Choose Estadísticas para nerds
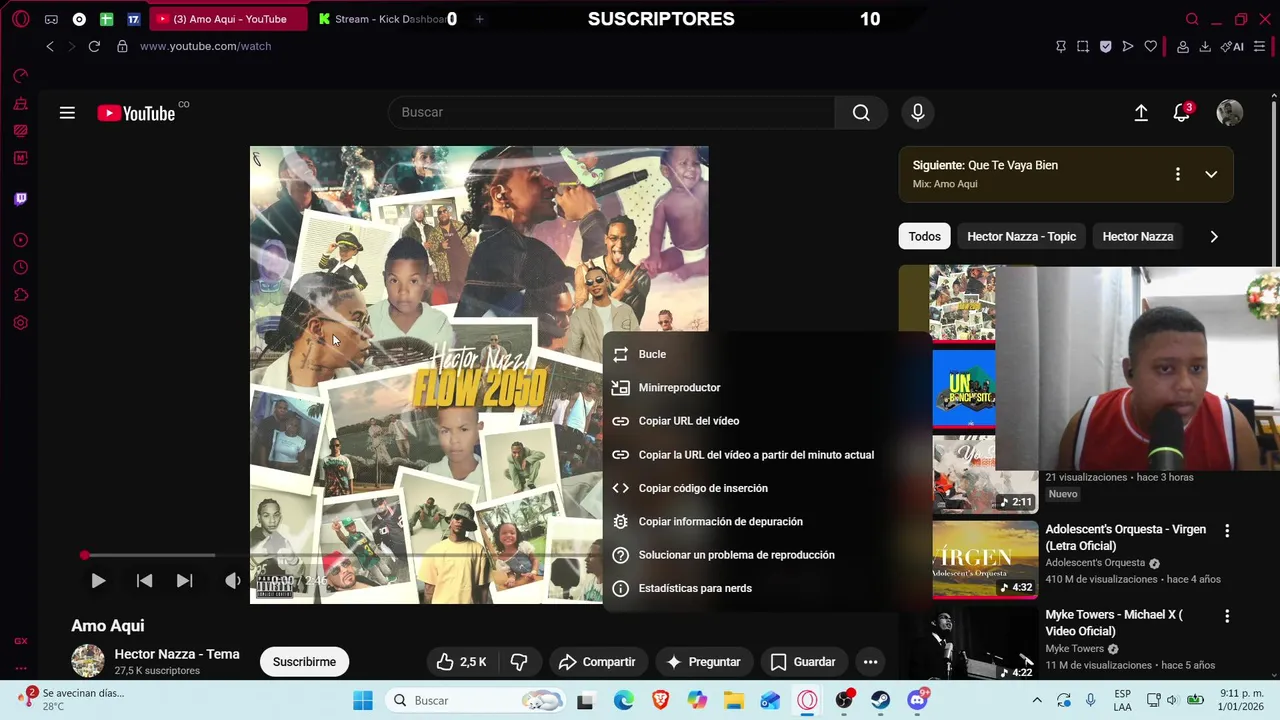1280x720 pixels. (x=767, y=588)
